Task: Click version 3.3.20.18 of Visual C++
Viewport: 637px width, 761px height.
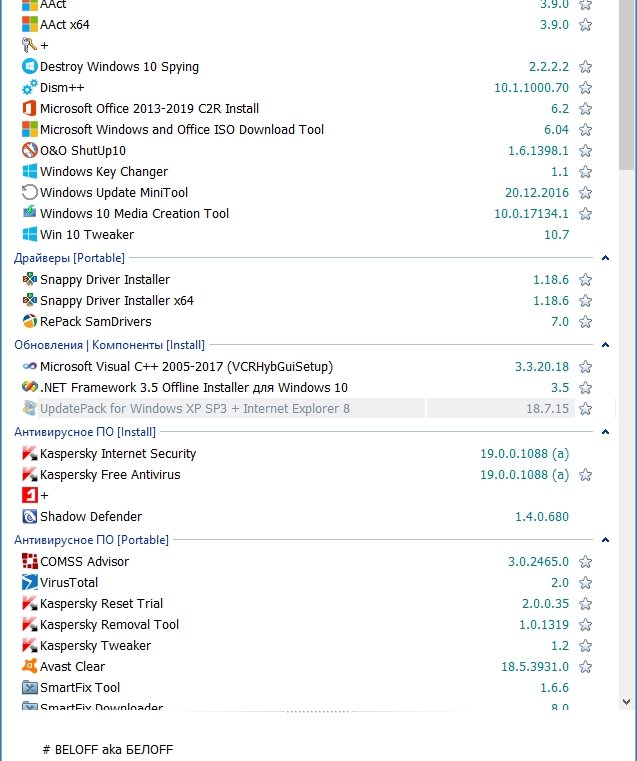Action: 541,366
